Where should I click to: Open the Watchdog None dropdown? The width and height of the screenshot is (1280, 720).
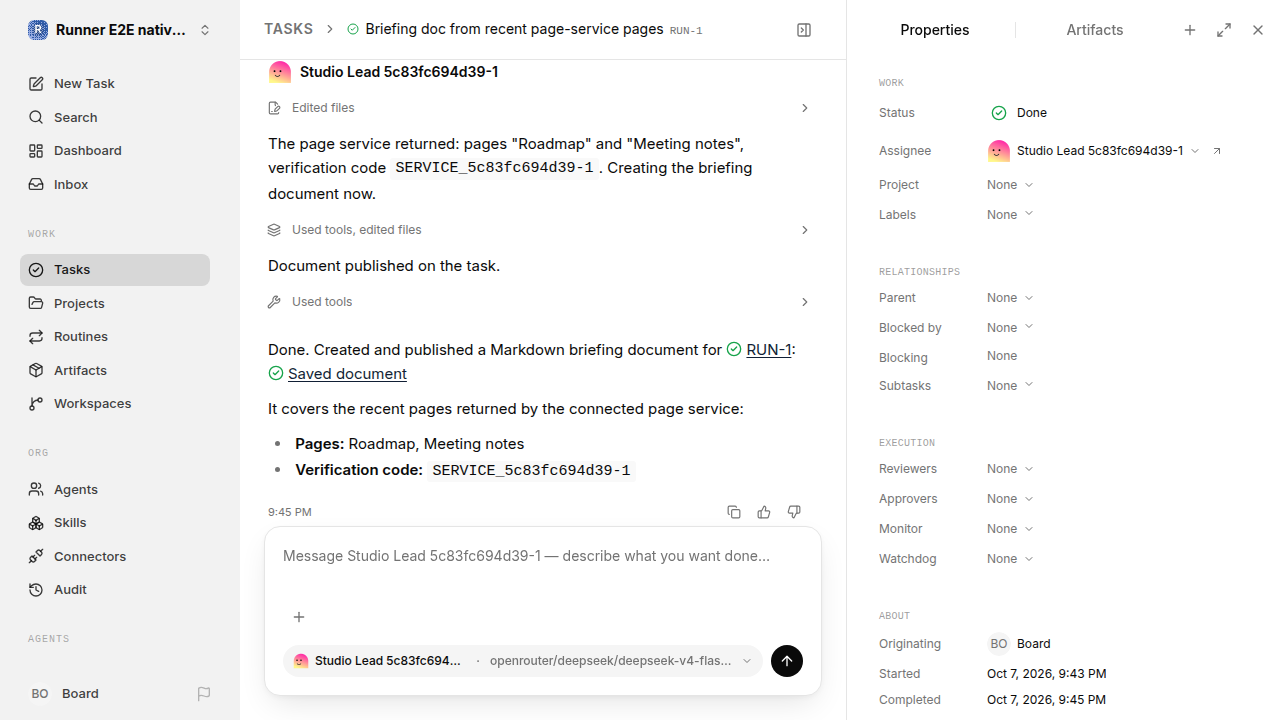tap(1010, 559)
